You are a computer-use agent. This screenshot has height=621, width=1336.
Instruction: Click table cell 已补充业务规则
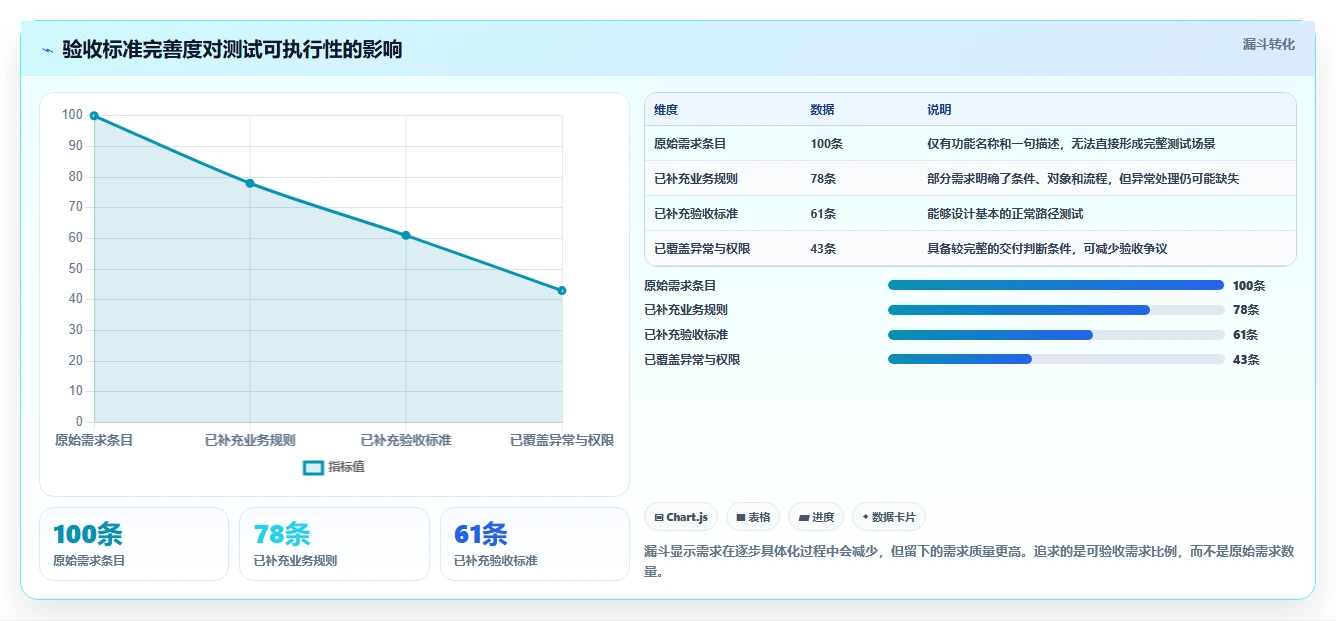(x=696, y=179)
